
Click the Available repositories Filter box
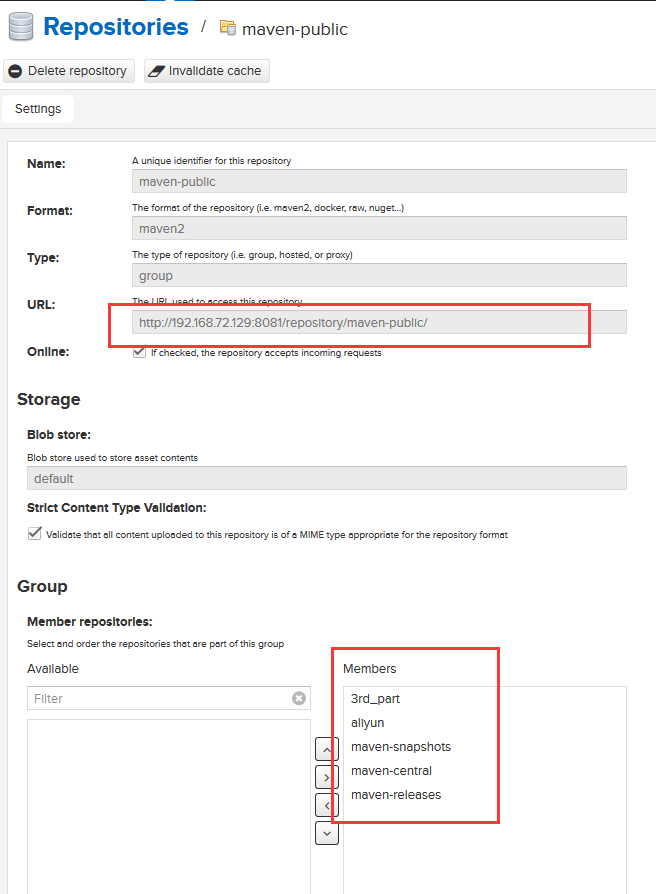[169, 698]
